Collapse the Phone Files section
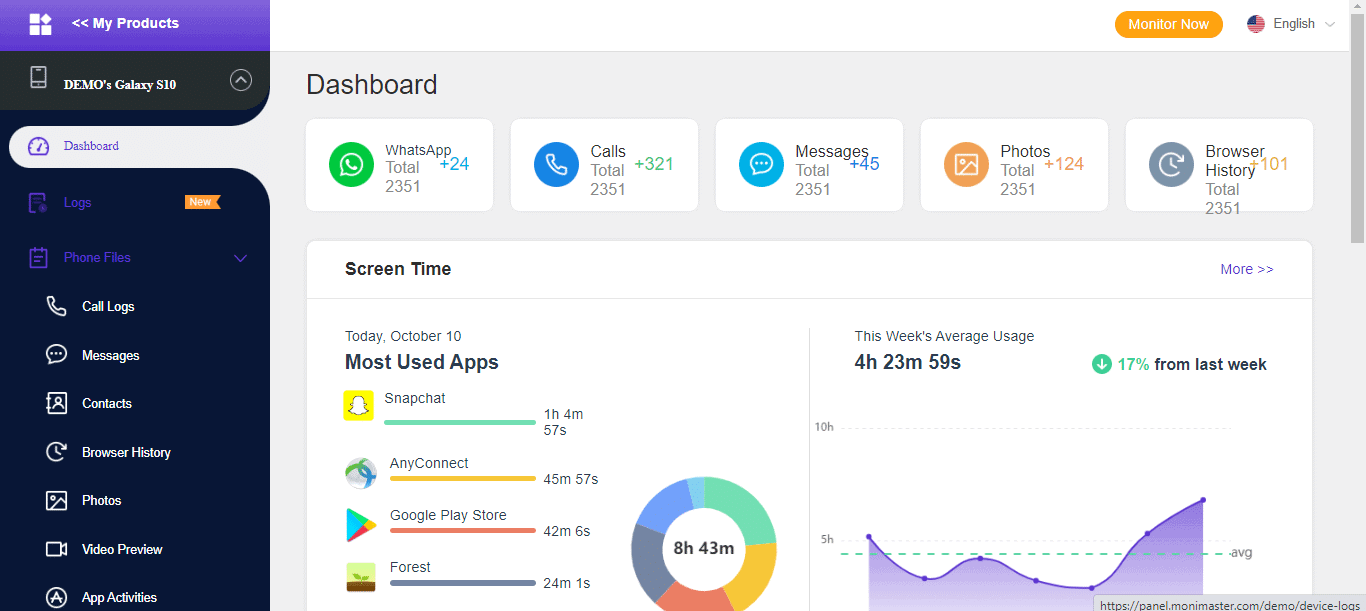Viewport: 1366px width, 611px height. point(240,258)
